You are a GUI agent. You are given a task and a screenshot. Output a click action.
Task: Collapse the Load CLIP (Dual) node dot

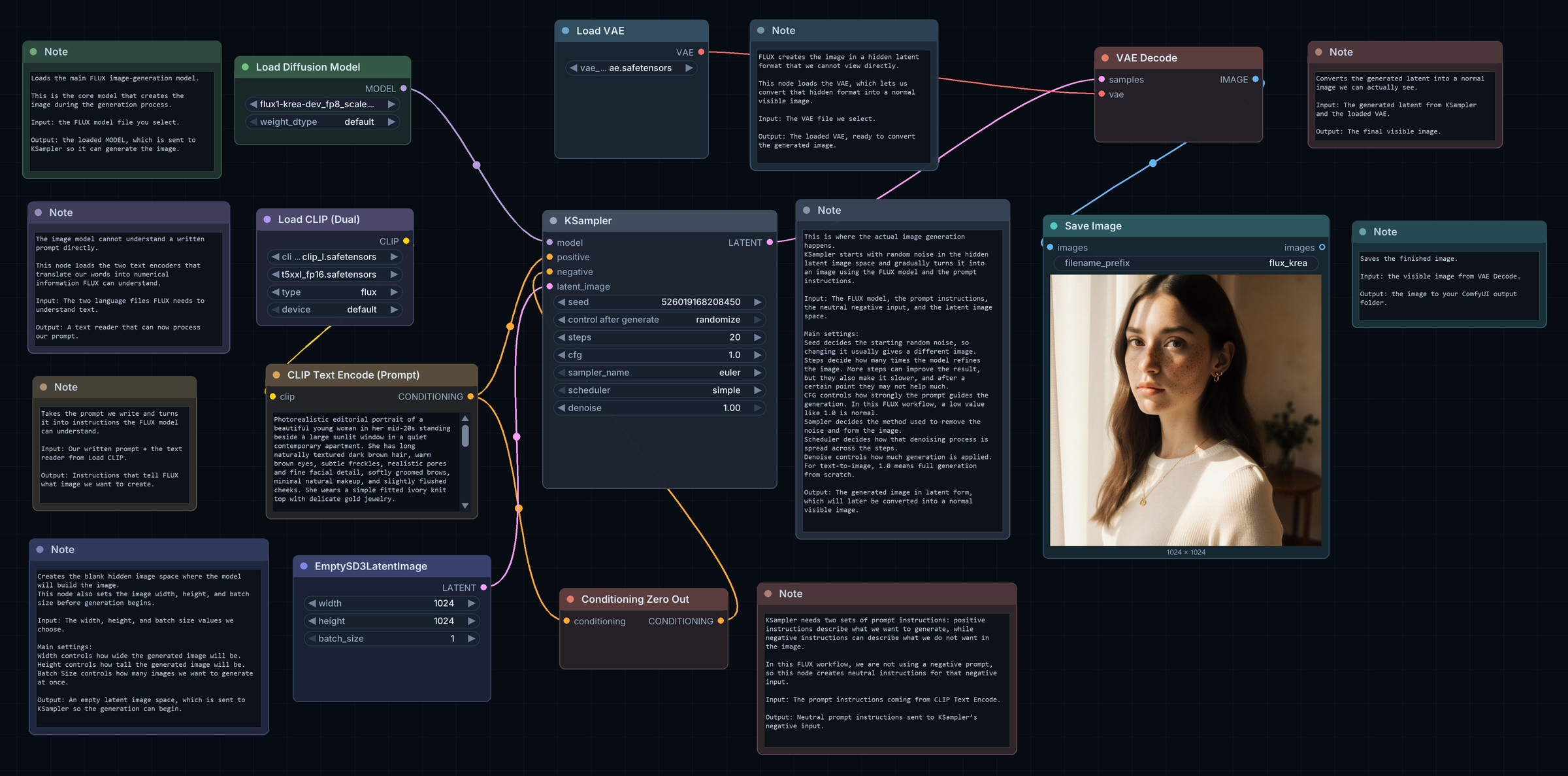point(267,220)
